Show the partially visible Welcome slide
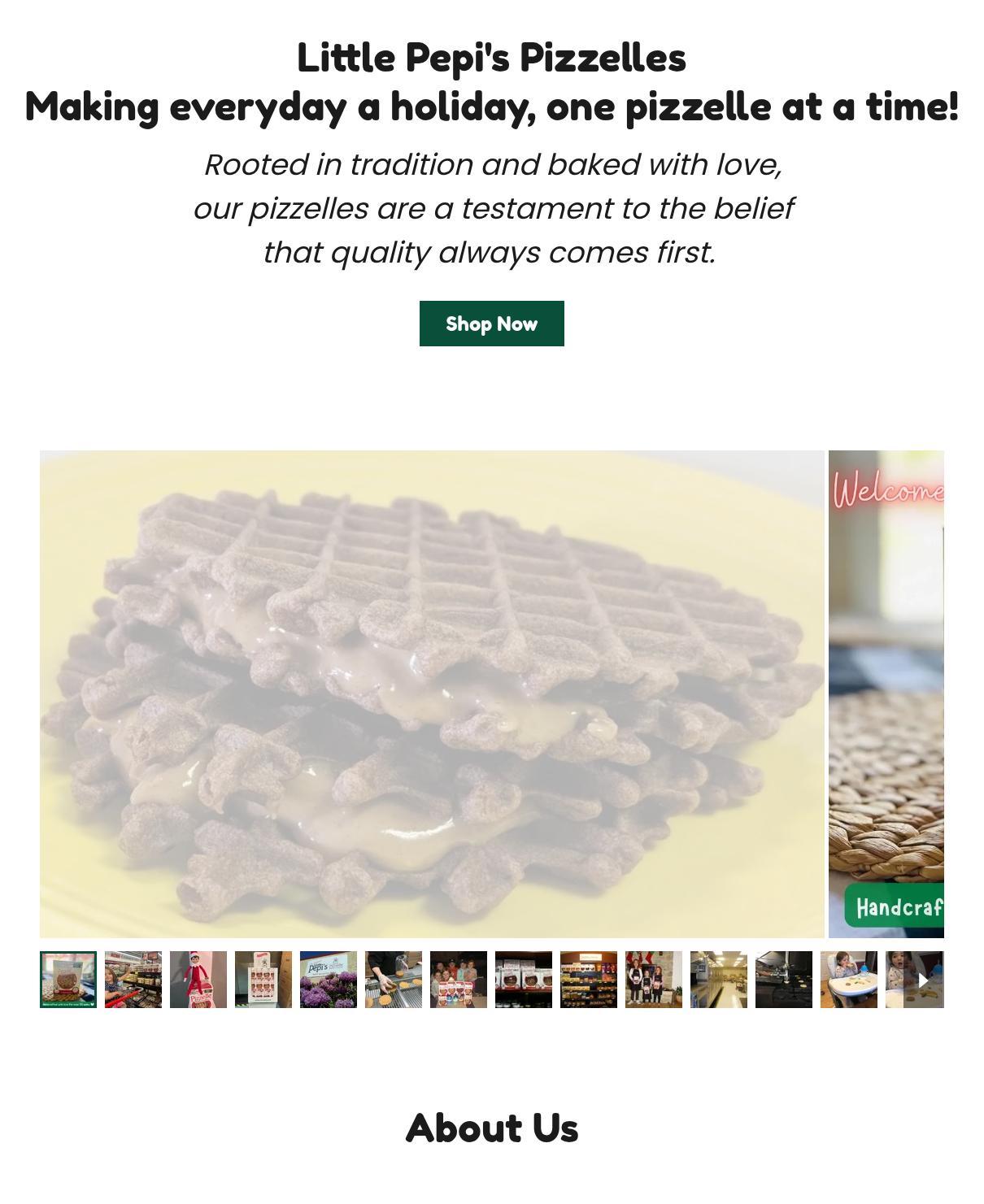Viewport: 984px width, 1204px height. coord(886,694)
